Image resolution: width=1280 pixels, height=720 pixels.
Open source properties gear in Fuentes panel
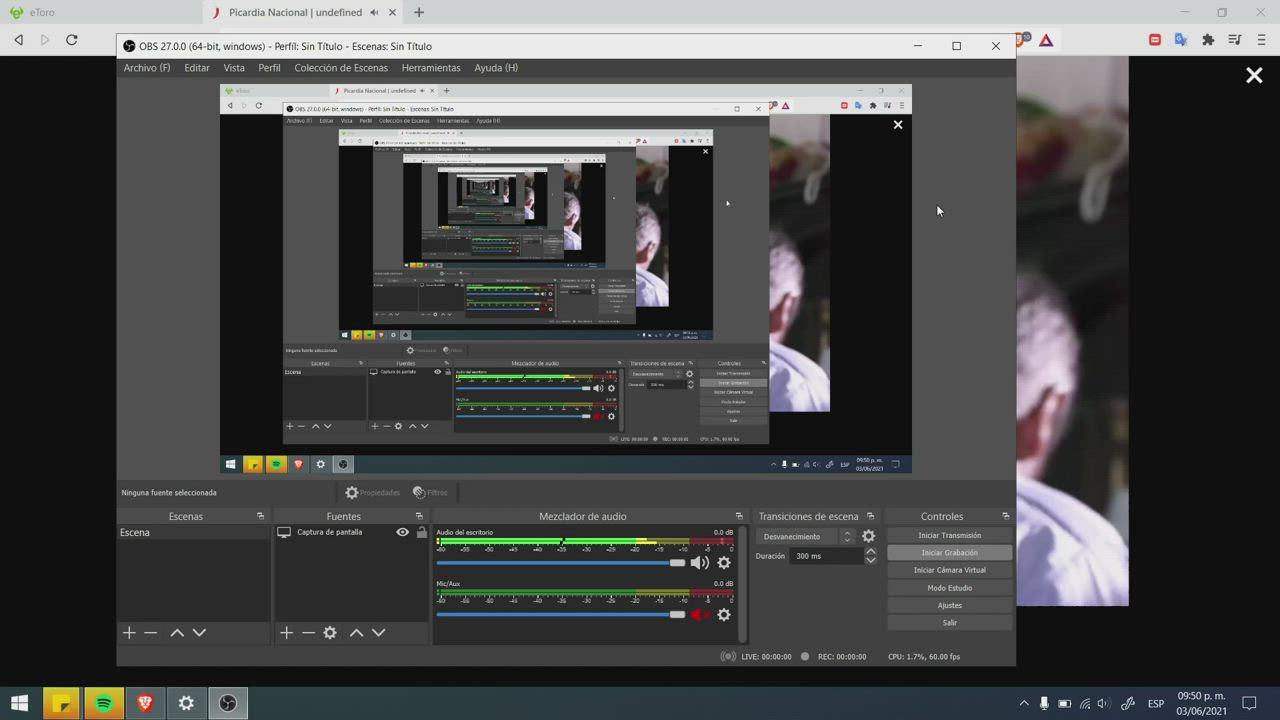click(330, 633)
